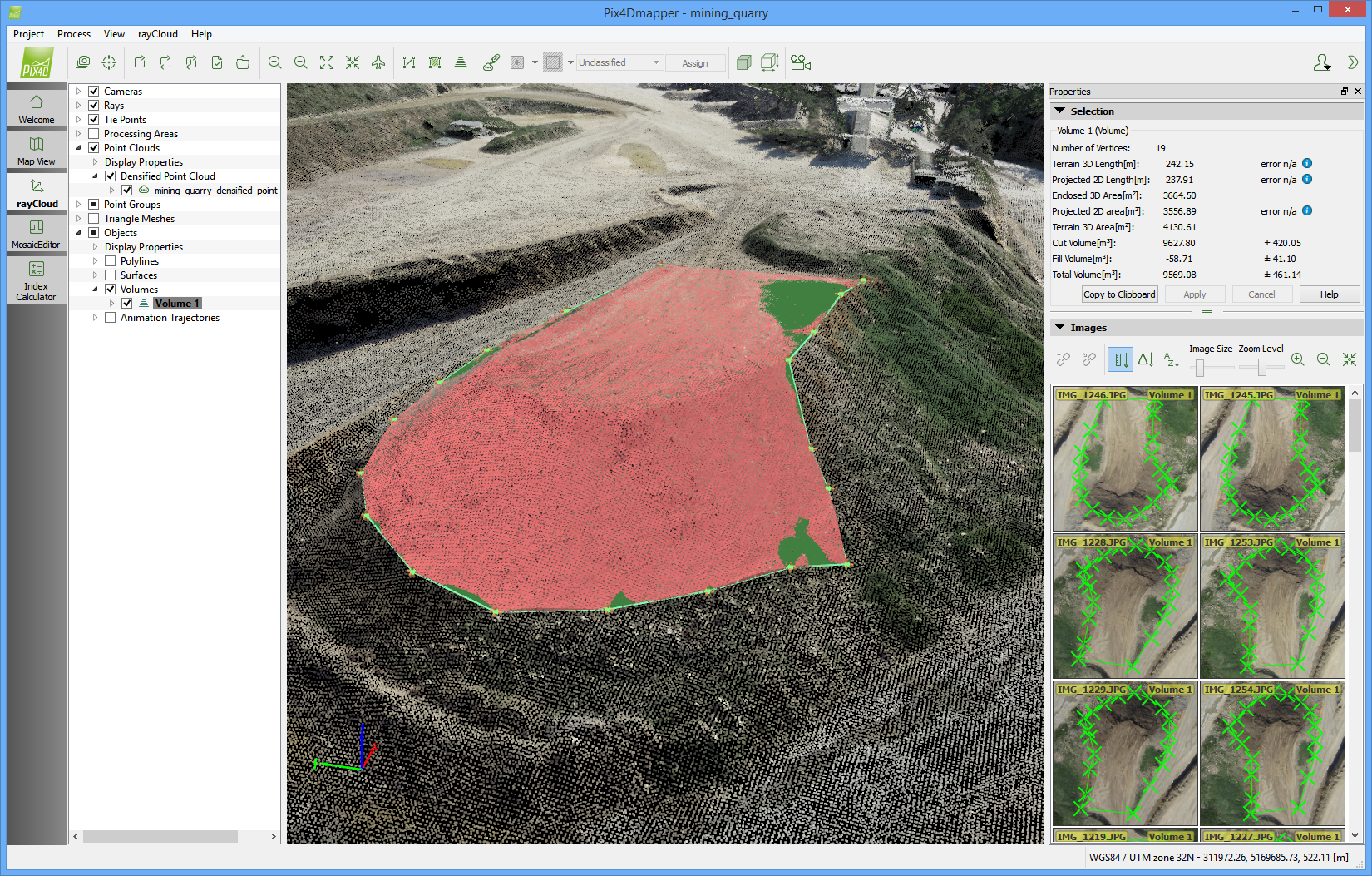Toggle the Tie Points checkbox
This screenshot has height=876, width=1372.
point(94,120)
